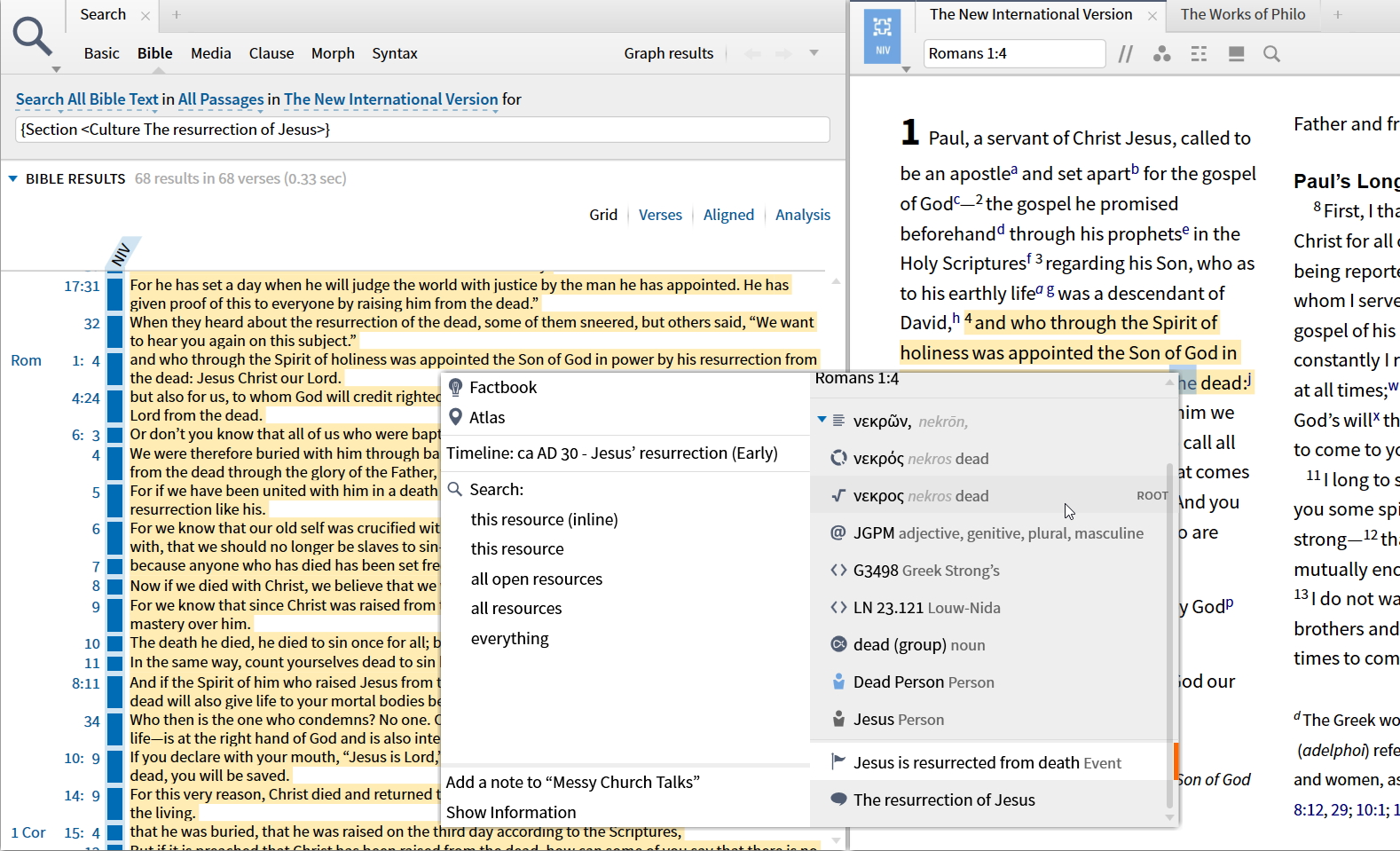Open the dropdown under the Search magnifier
The width and height of the screenshot is (1400, 851).
pos(56,69)
